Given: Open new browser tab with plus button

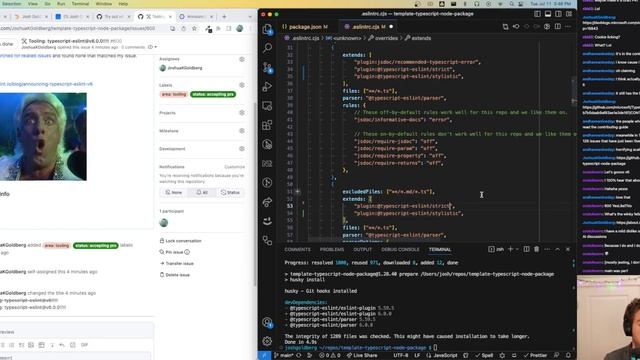Looking at the screenshot, I should [x=224, y=17].
